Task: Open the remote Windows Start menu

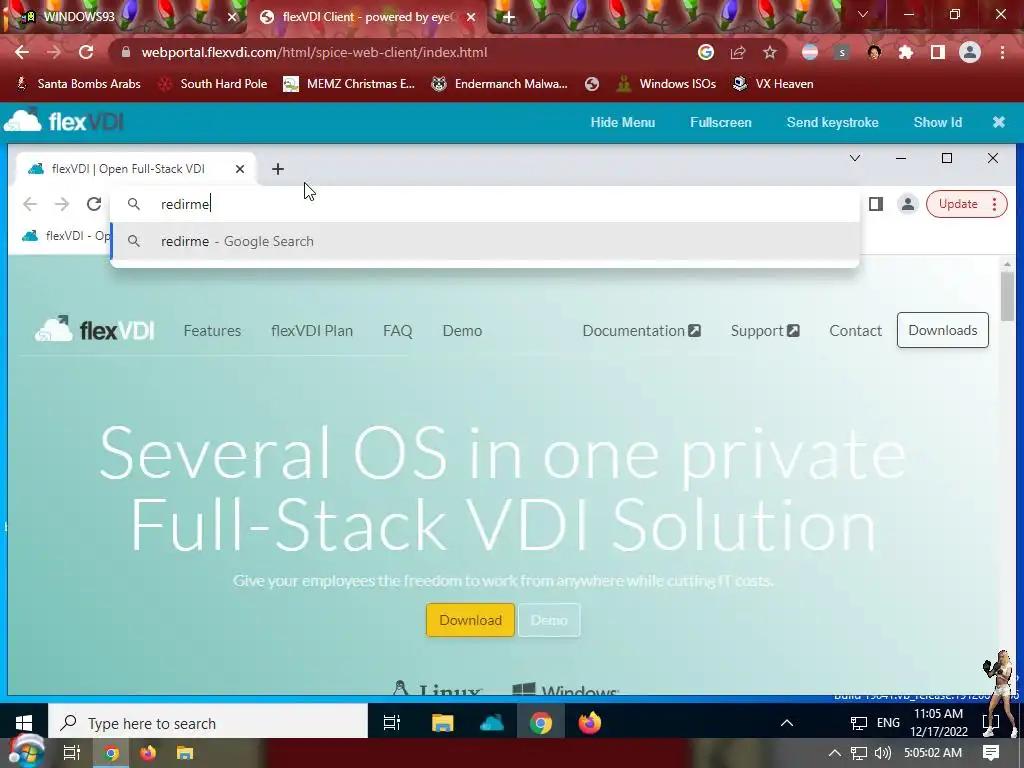Action: pyautogui.click(x=24, y=723)
